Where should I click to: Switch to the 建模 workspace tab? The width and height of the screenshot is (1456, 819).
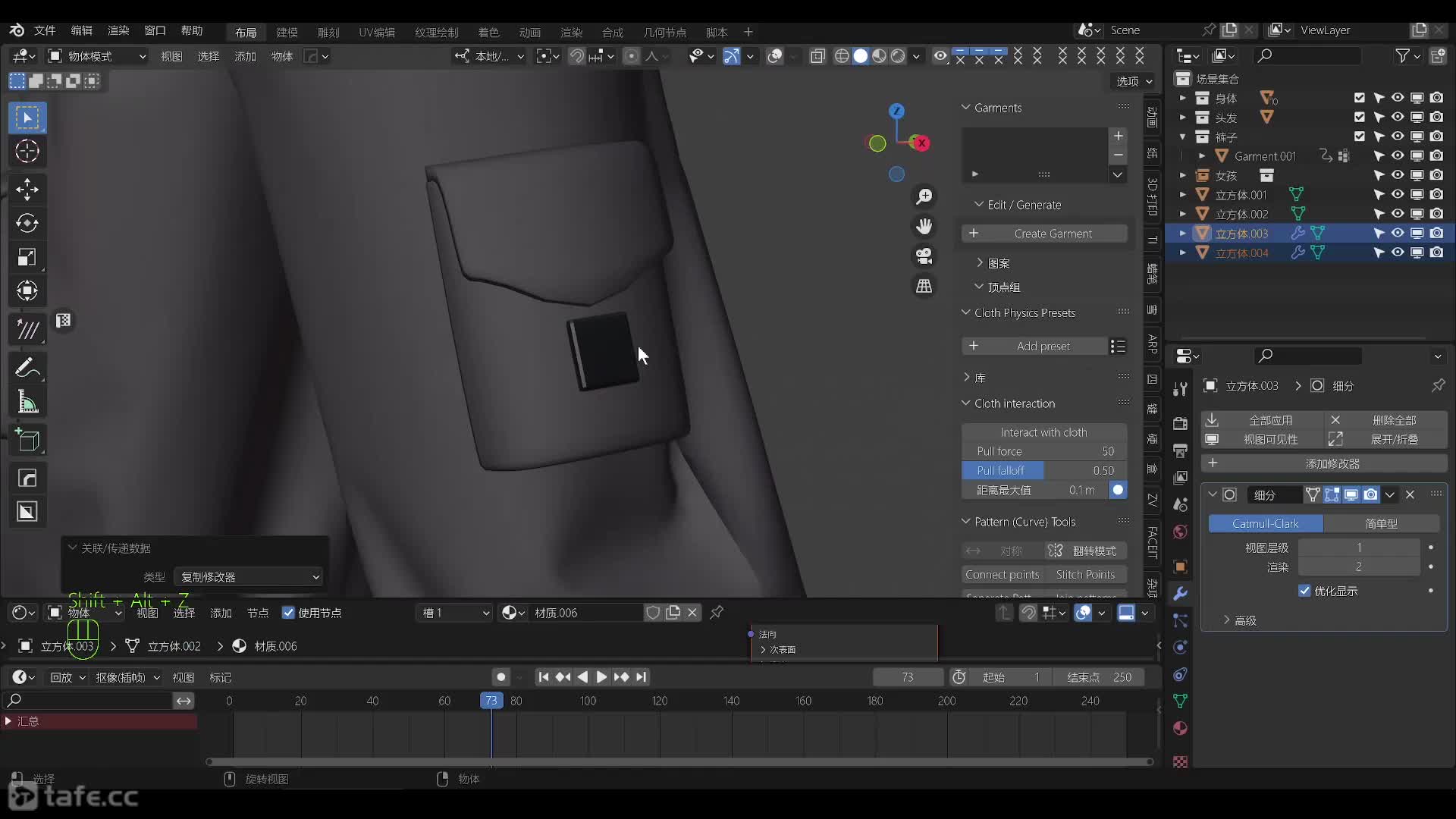pyautogui.click(x=287, y=32)
